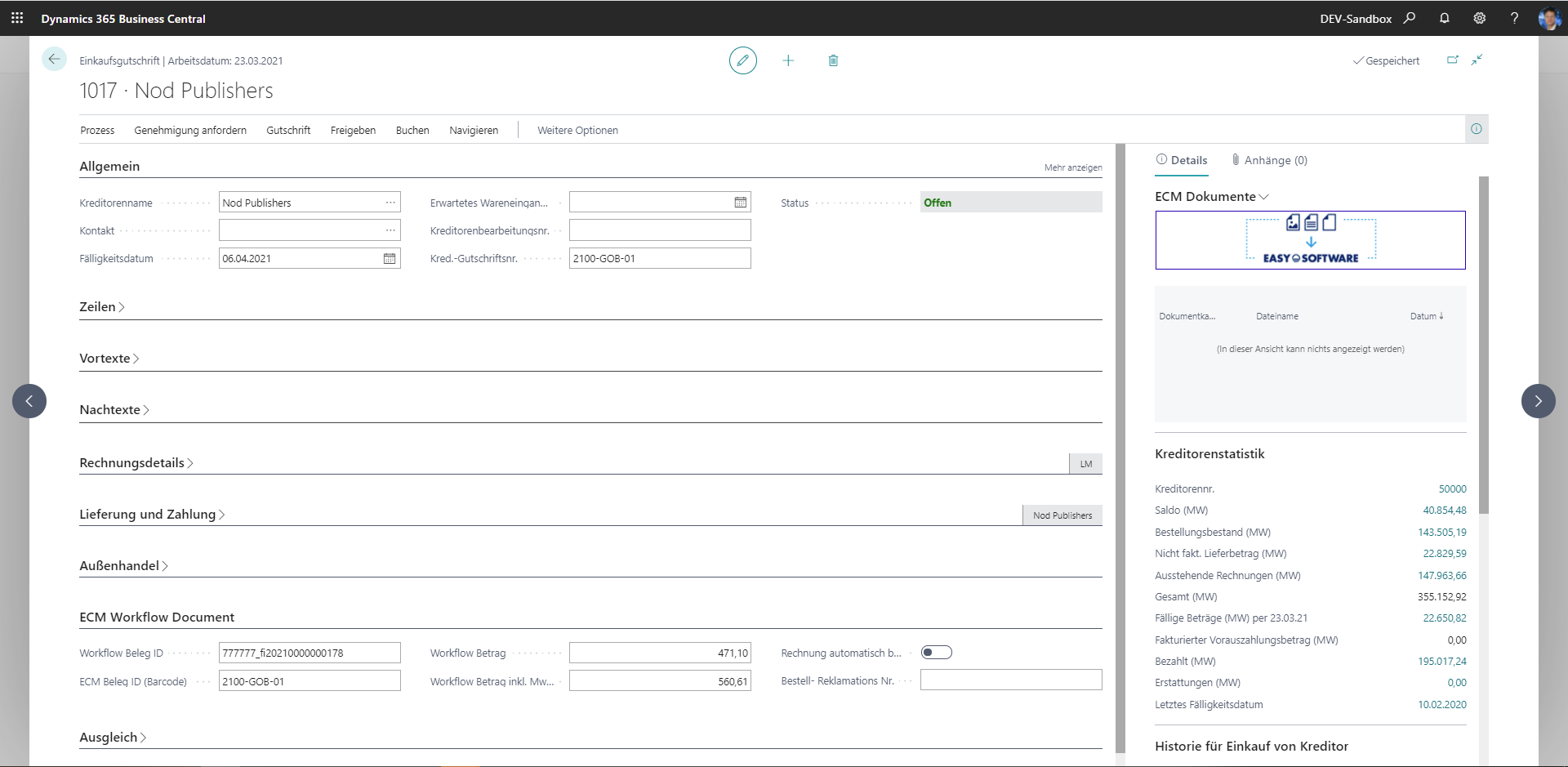Click Nicht fakt. Lieferbetrag 22.829,59 value
The height and width of the screenshot is (767, 1568).
(1445, 554)
